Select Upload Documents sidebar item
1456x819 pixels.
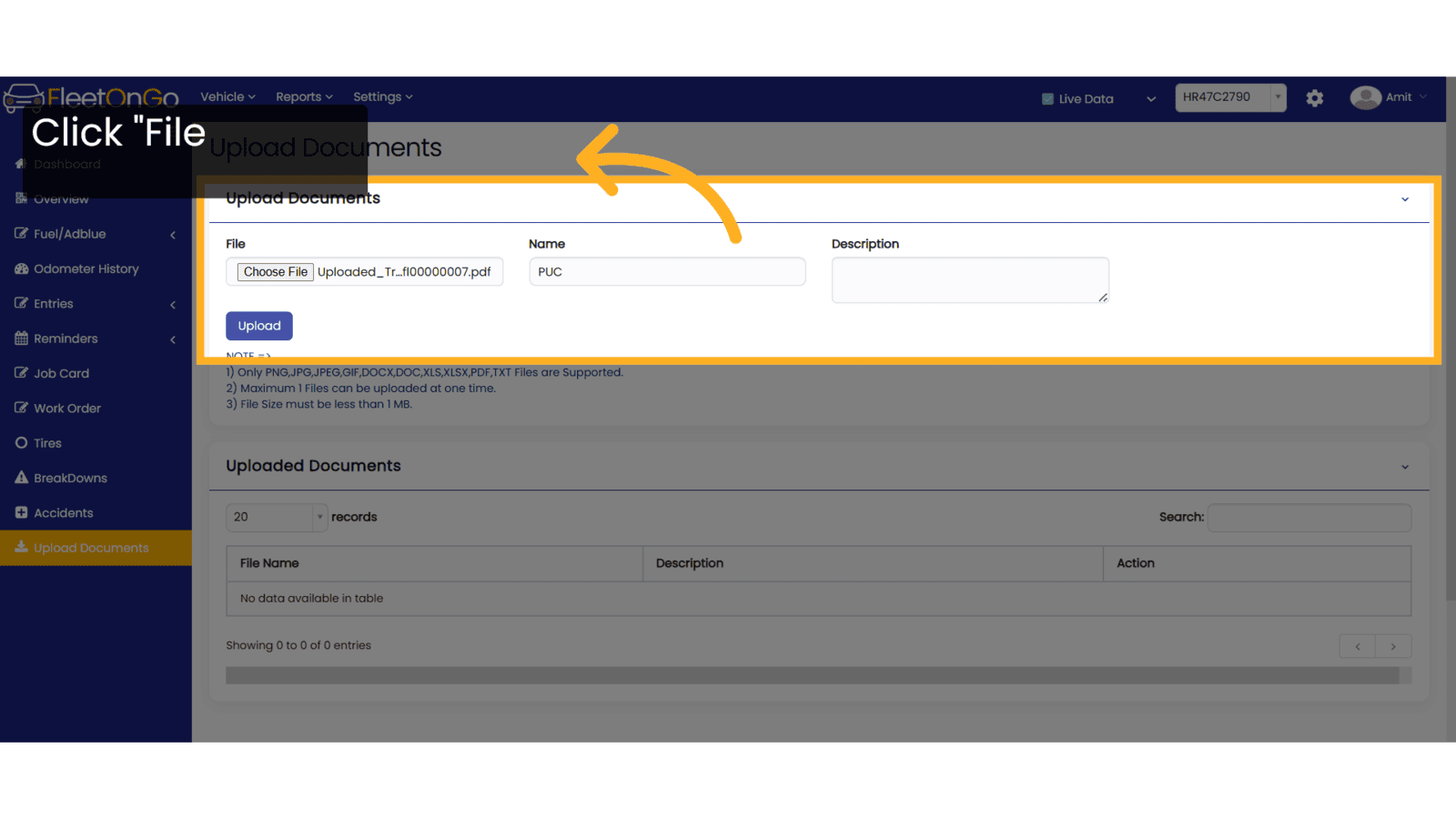pyautogui.click(x=96, y=548)
